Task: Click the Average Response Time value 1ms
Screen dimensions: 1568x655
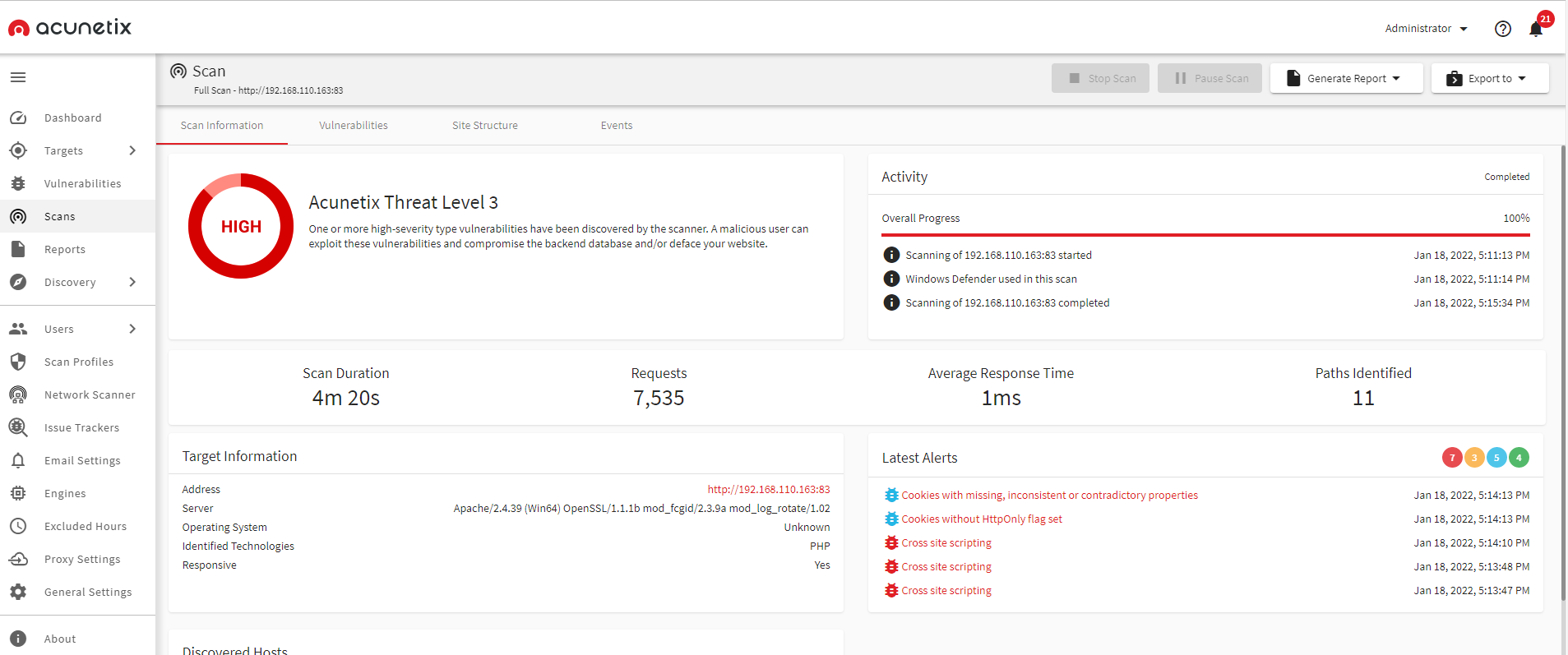Action: click(x=1001, y=398)
